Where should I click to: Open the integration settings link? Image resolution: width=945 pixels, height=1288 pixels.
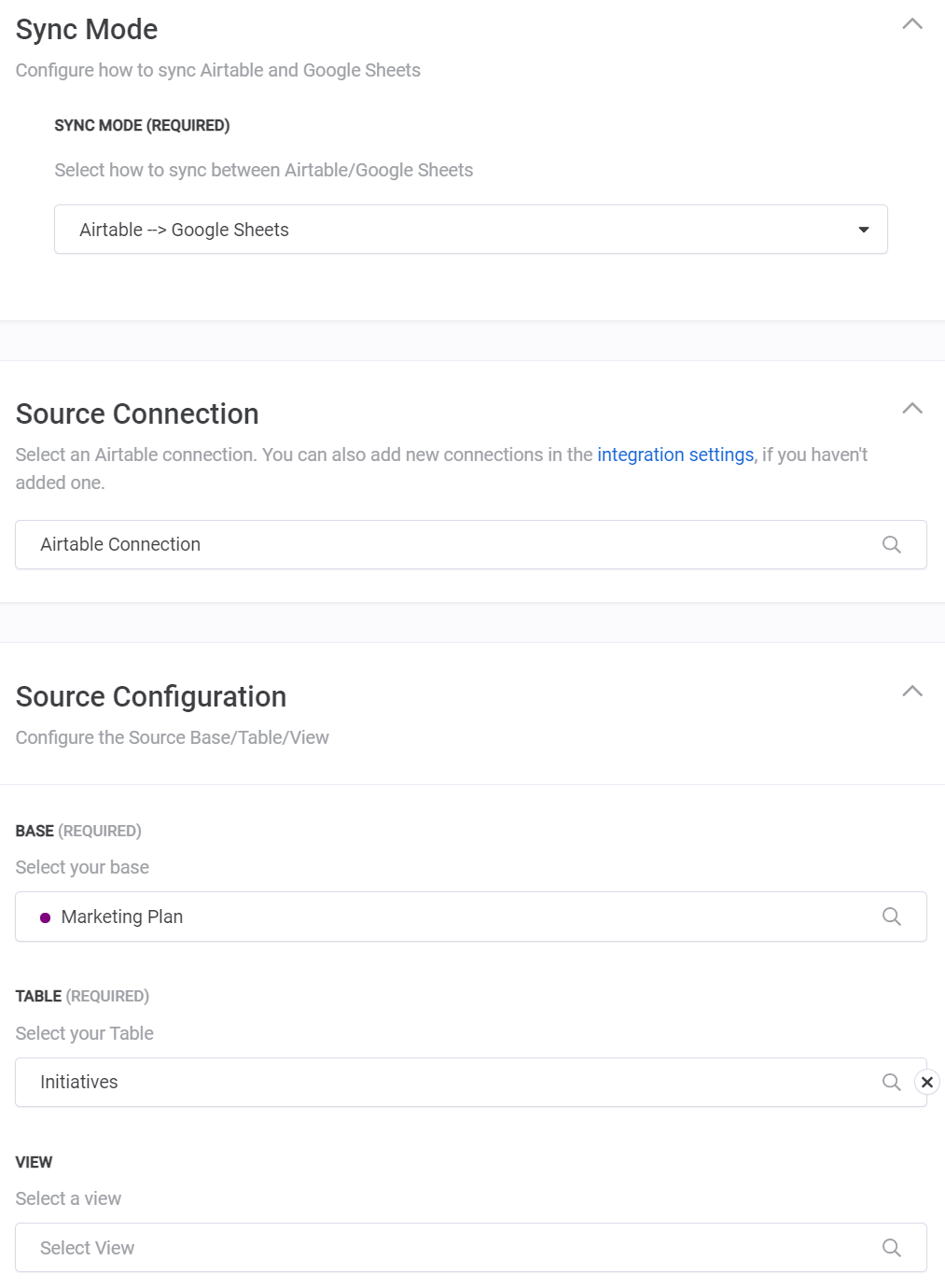coord(674,455)
